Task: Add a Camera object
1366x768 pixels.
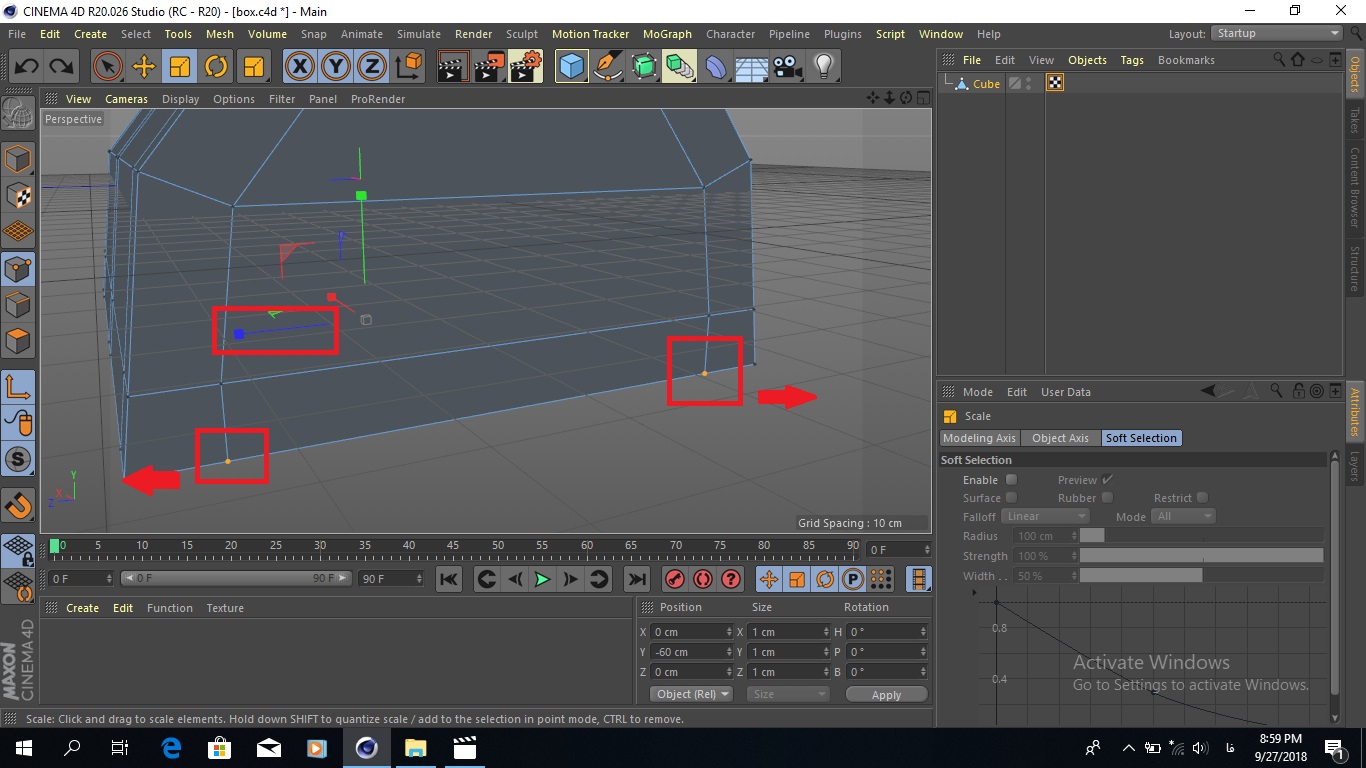Action: point(788,67)
